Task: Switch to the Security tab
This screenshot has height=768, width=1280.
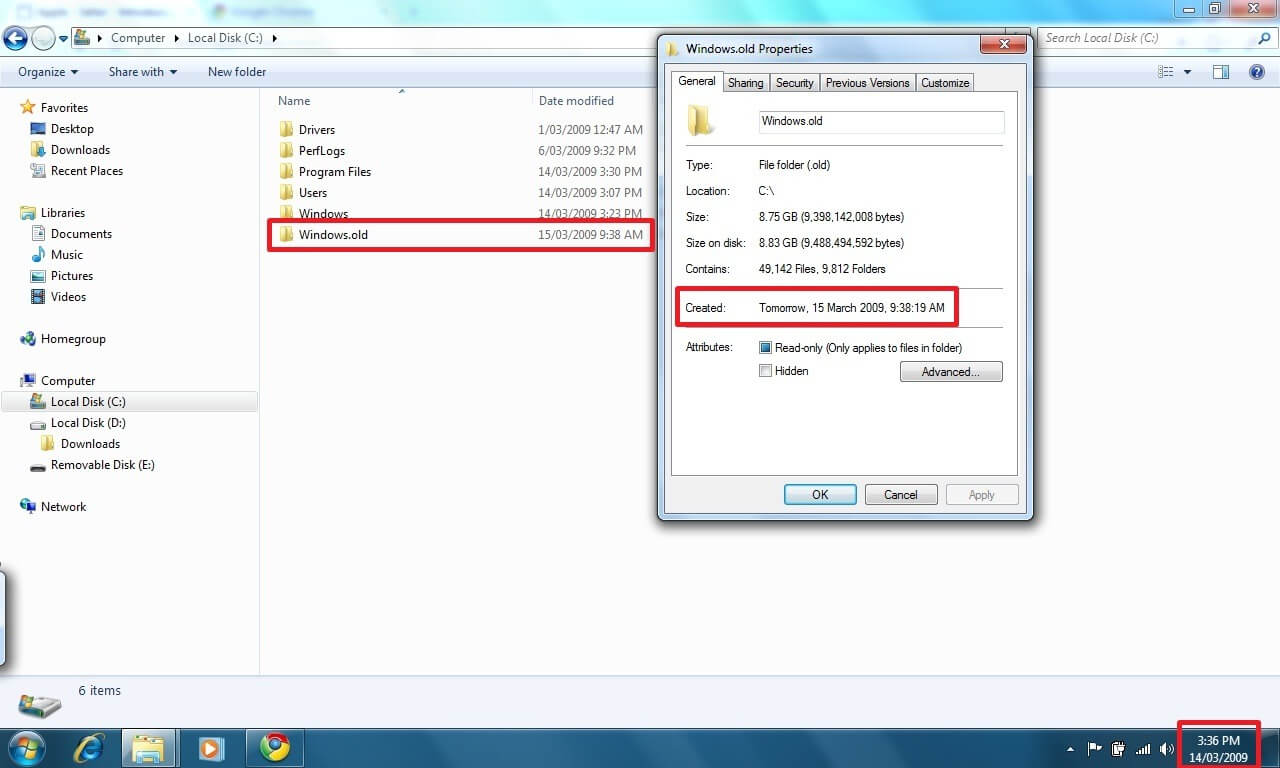Action: click(794, 83)
